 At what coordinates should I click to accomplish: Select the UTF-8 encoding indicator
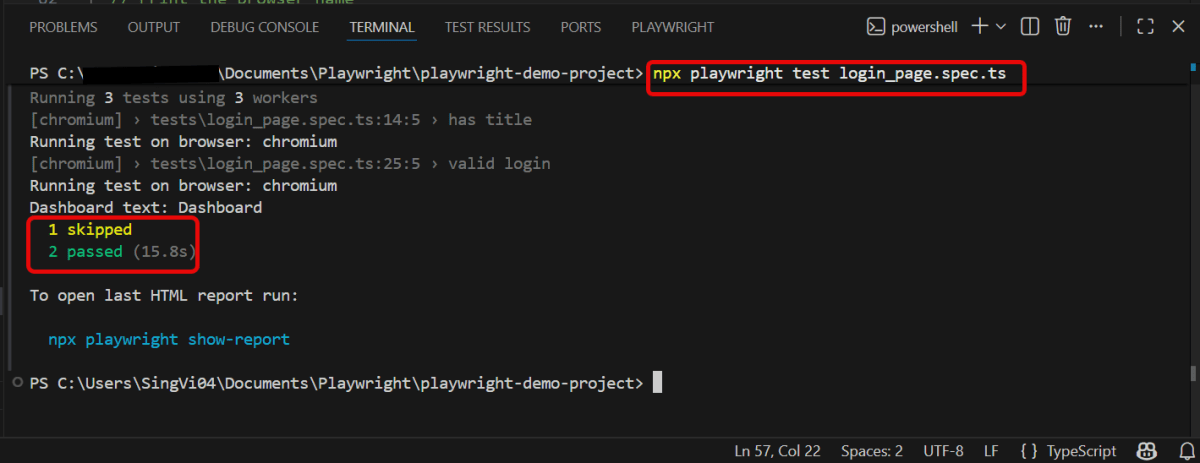[x=942, y=450]
